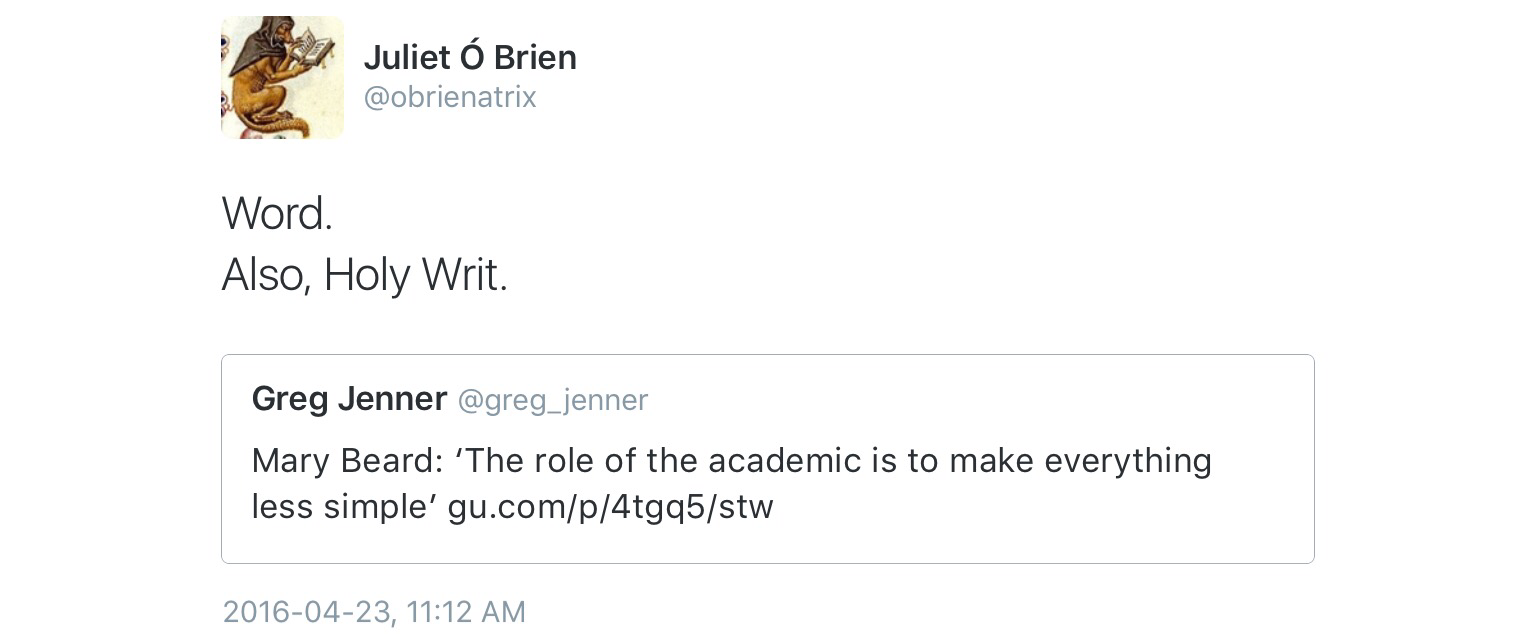Open Juliet Ó Brien's profile avatar
The width and height of the screenshot is (1536, 636).
click(x=282, y=78)
